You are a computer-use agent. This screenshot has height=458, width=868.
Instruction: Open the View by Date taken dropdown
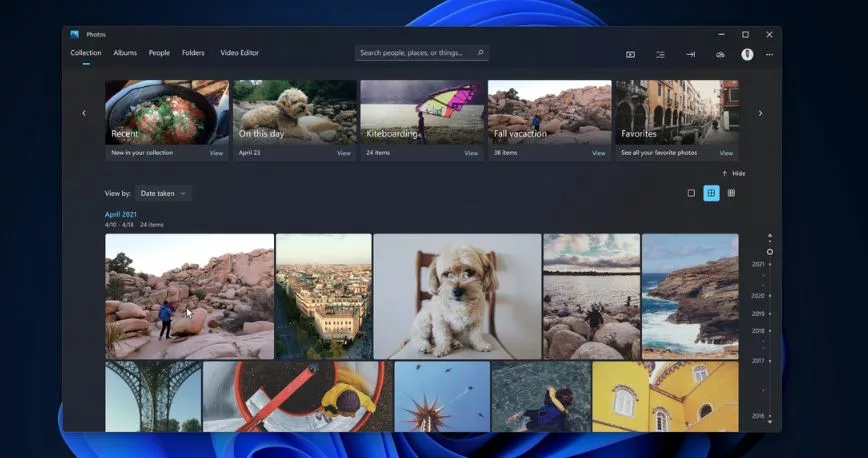tap(163, 193)
